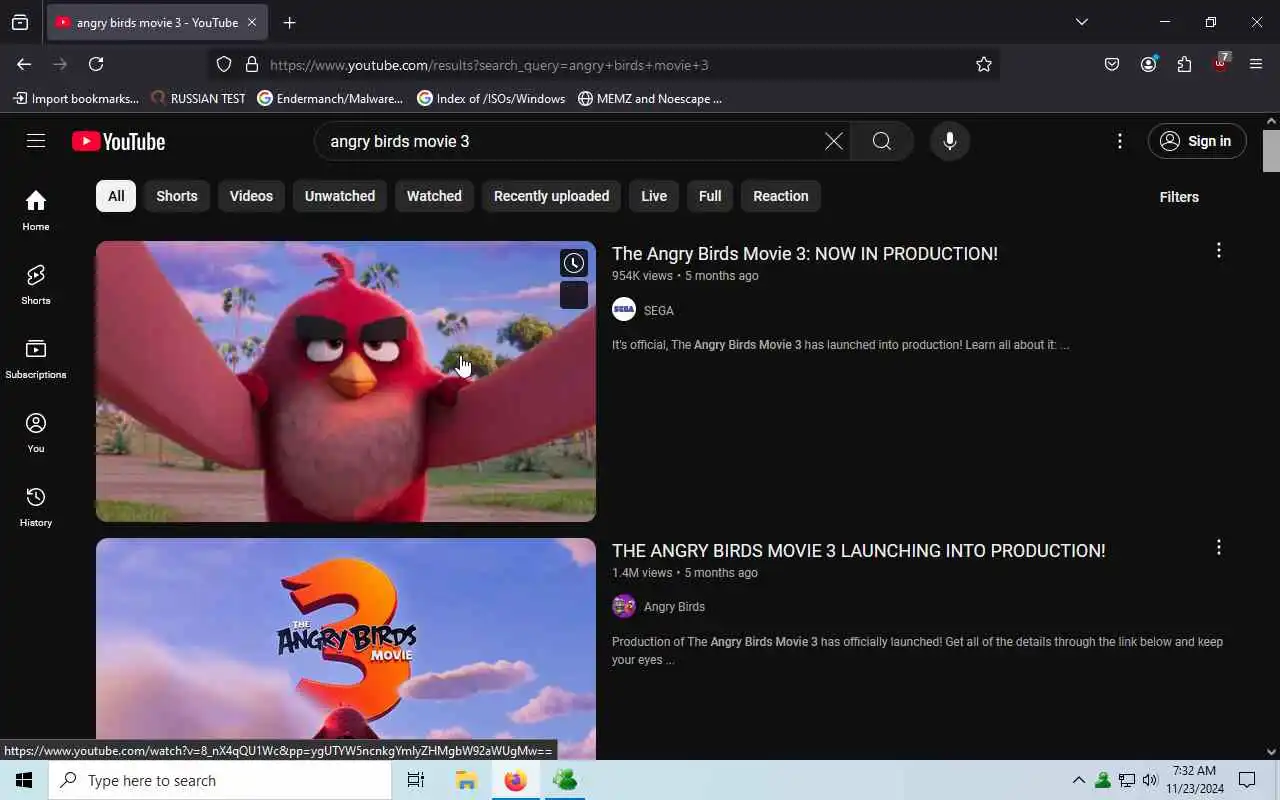
Task: Save page to Pocket
Action: coord(1112,64)
